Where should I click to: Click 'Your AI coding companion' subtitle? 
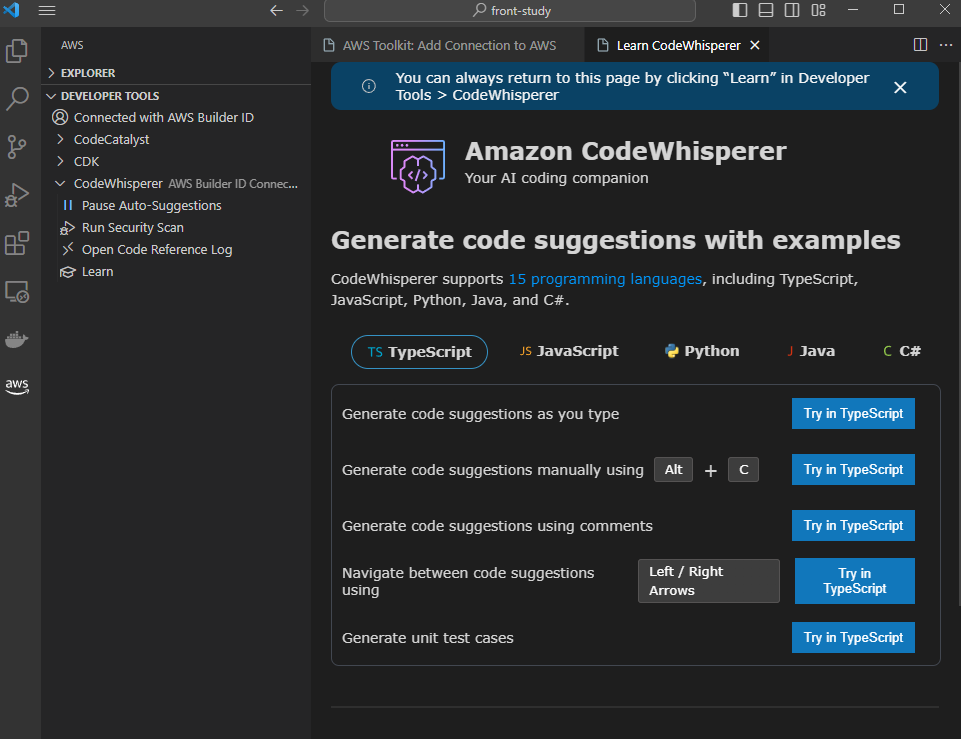556,178
